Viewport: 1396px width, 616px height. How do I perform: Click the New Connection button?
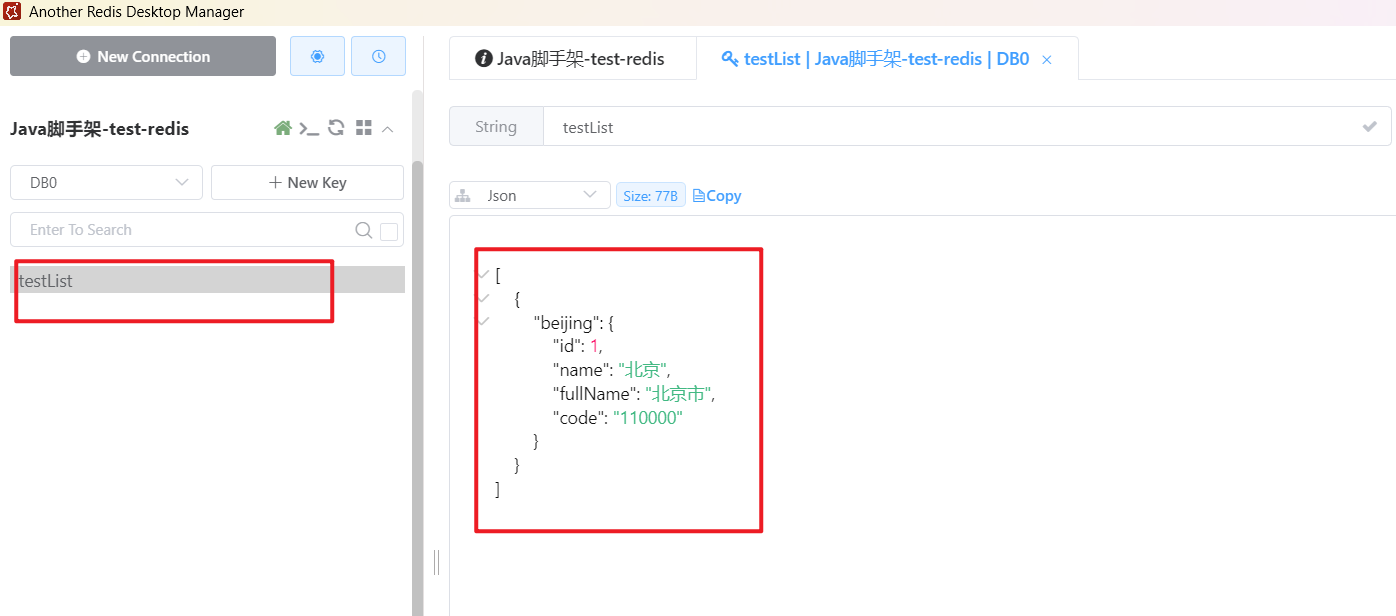point(143,56)
